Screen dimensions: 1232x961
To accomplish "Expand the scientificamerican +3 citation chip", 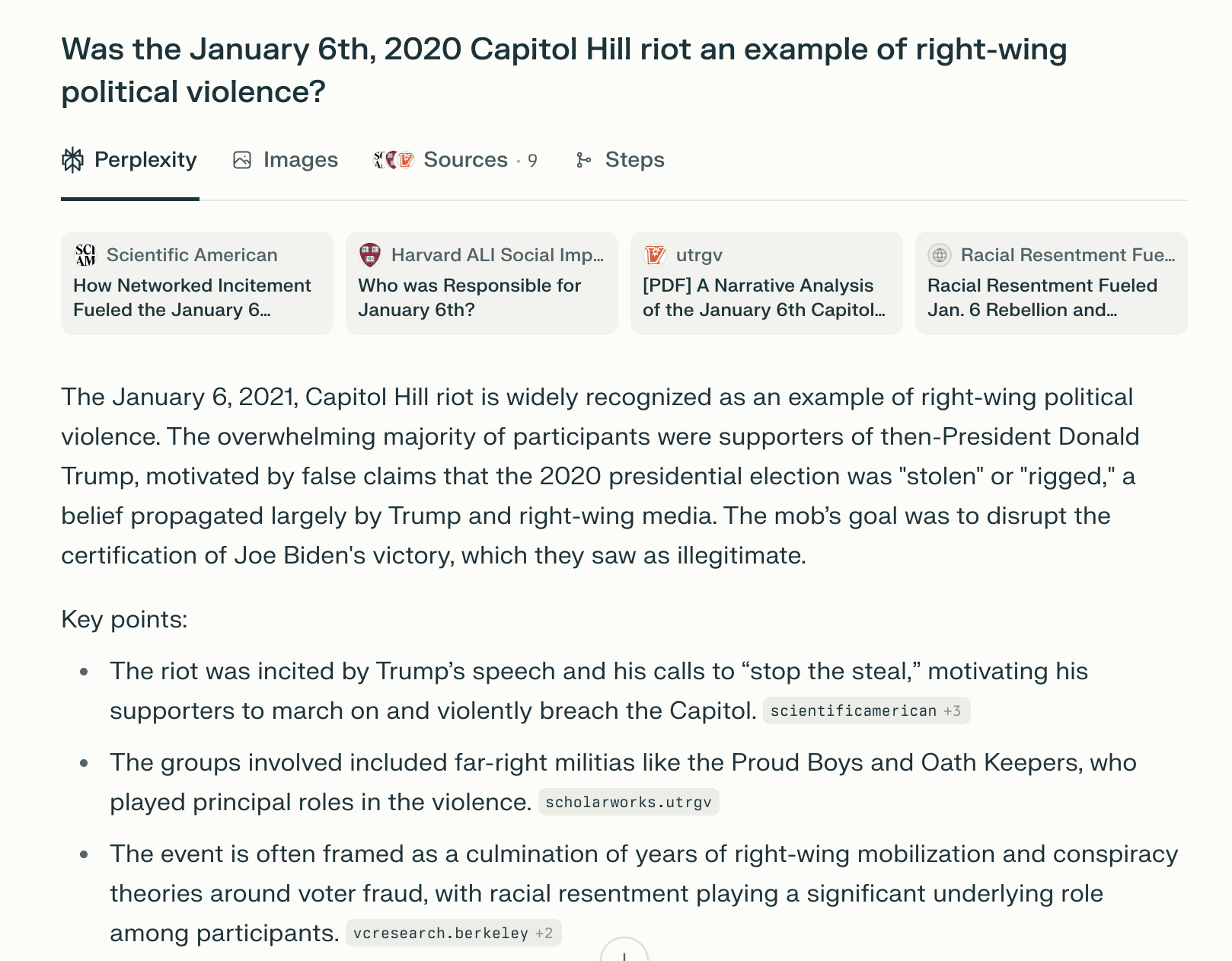I will (866, 711).
